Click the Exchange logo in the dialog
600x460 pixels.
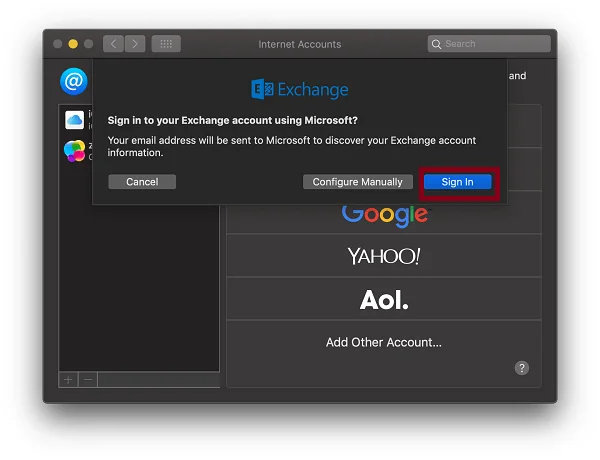[300, 89]
